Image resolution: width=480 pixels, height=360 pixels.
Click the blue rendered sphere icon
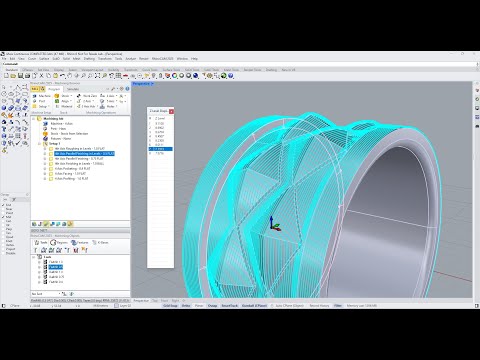(x=196, y=76)
